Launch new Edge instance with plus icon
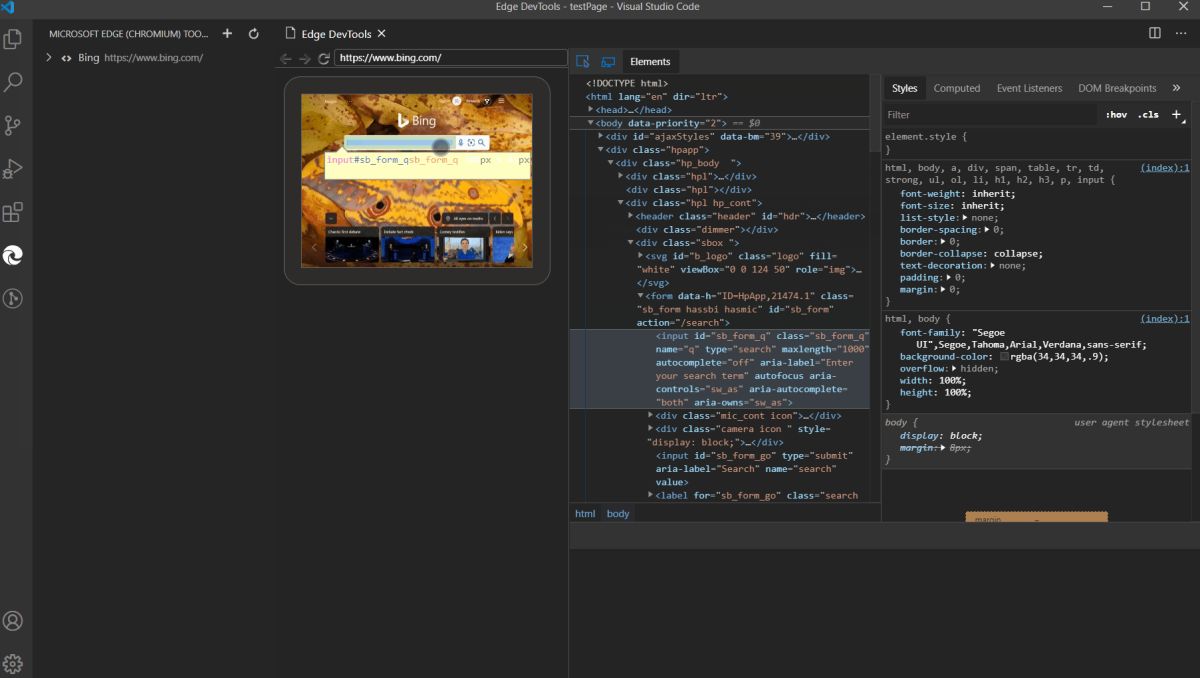The width and height of the screenshot is (1200, 678). [227, 33]
